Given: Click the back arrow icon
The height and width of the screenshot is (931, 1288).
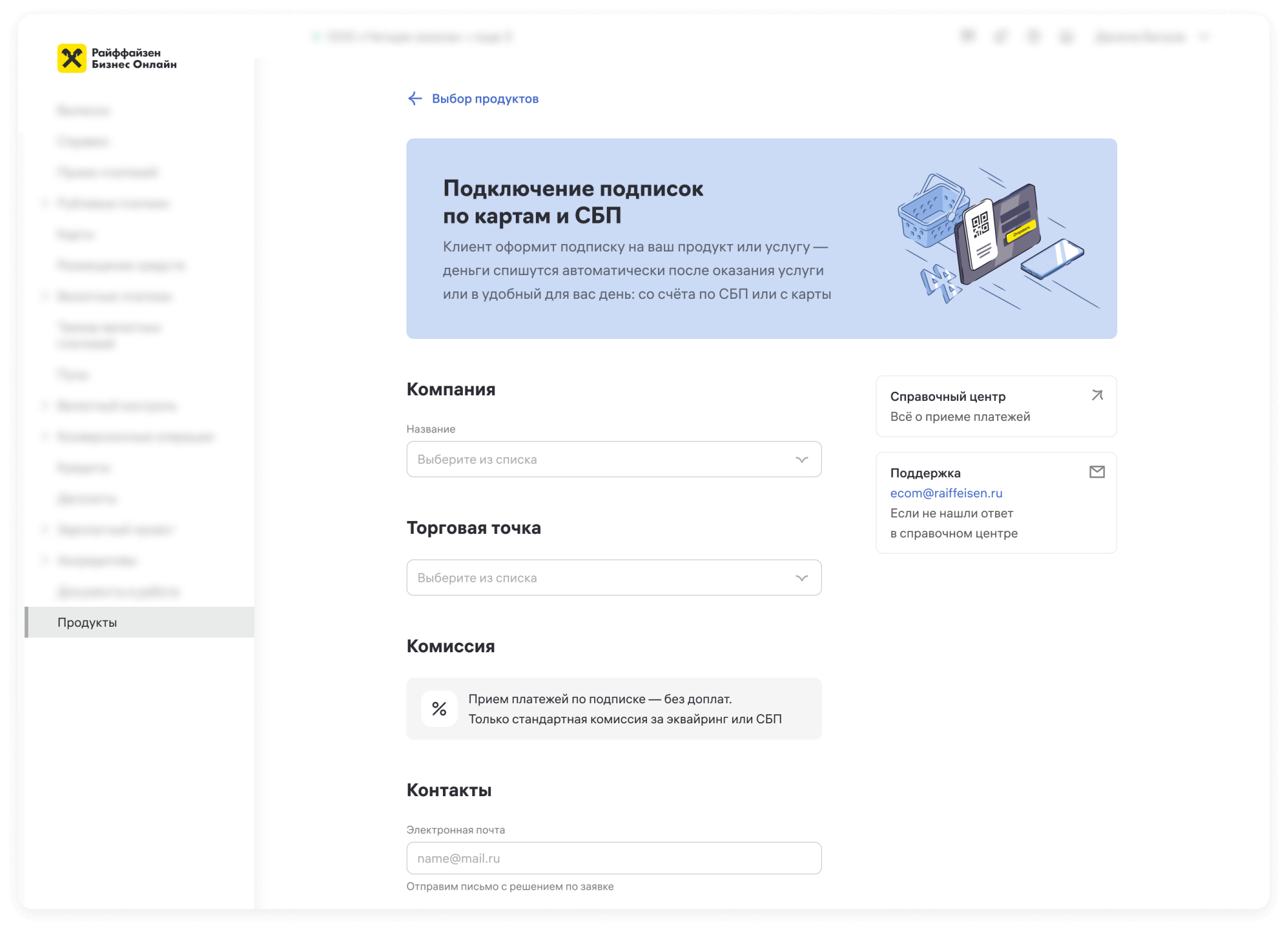Looking at the screenshot, I should [x=415, y=98].
